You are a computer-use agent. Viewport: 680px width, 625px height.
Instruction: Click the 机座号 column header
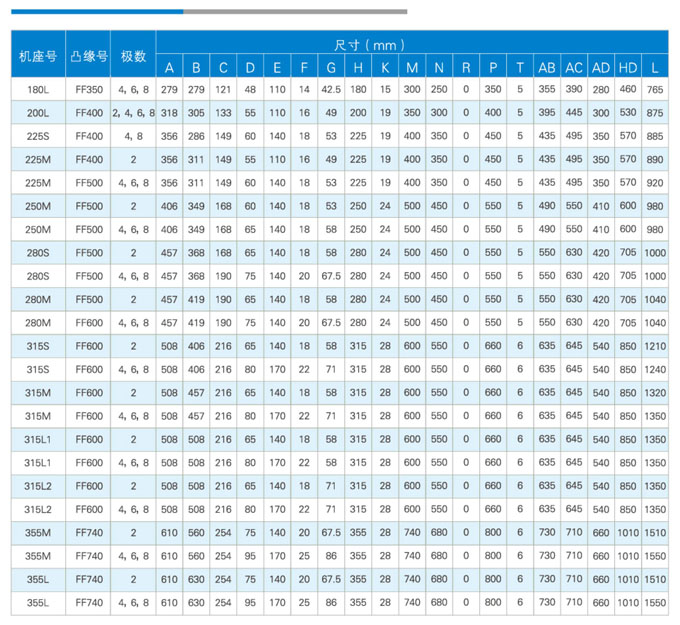pyautogui.click(x=36, y=55)
